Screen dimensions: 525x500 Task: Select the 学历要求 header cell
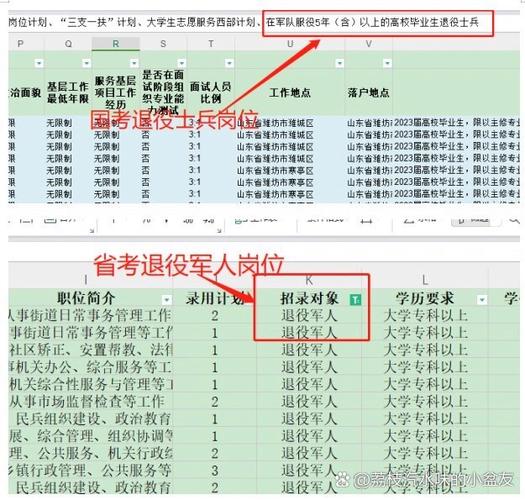(425, 298)
